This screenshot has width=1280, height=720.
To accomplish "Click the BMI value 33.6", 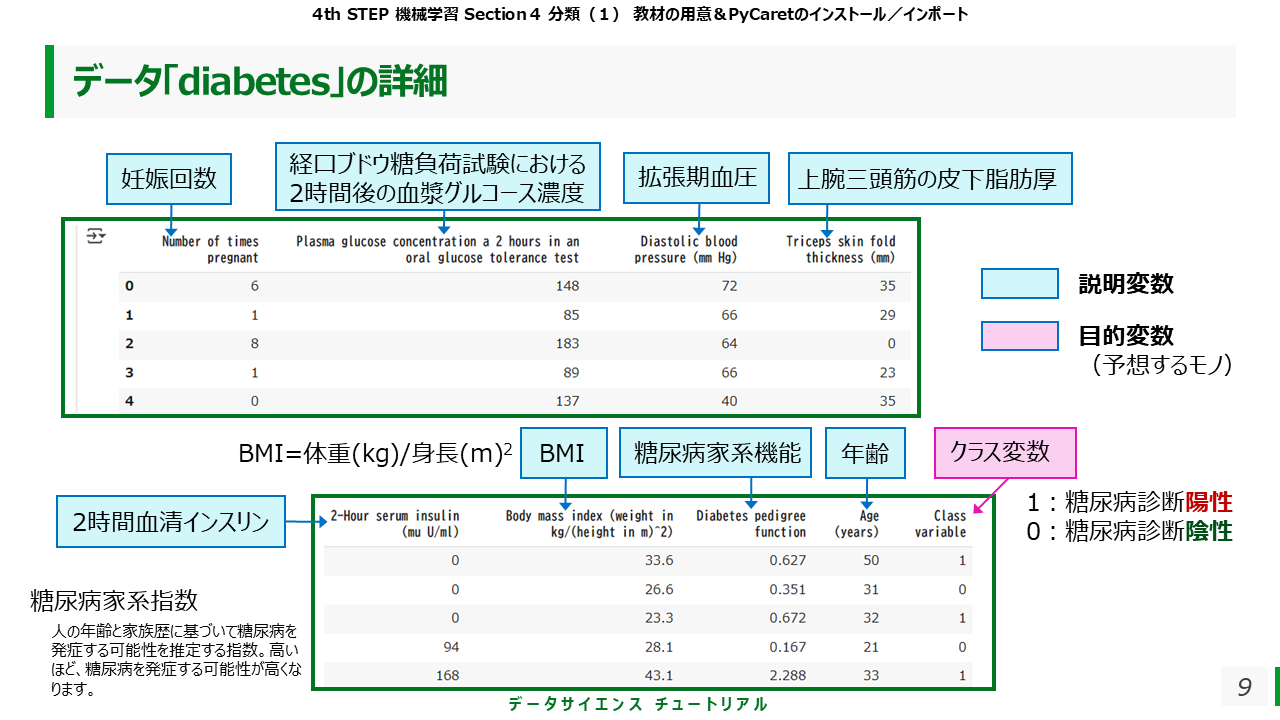I will 659,560.
